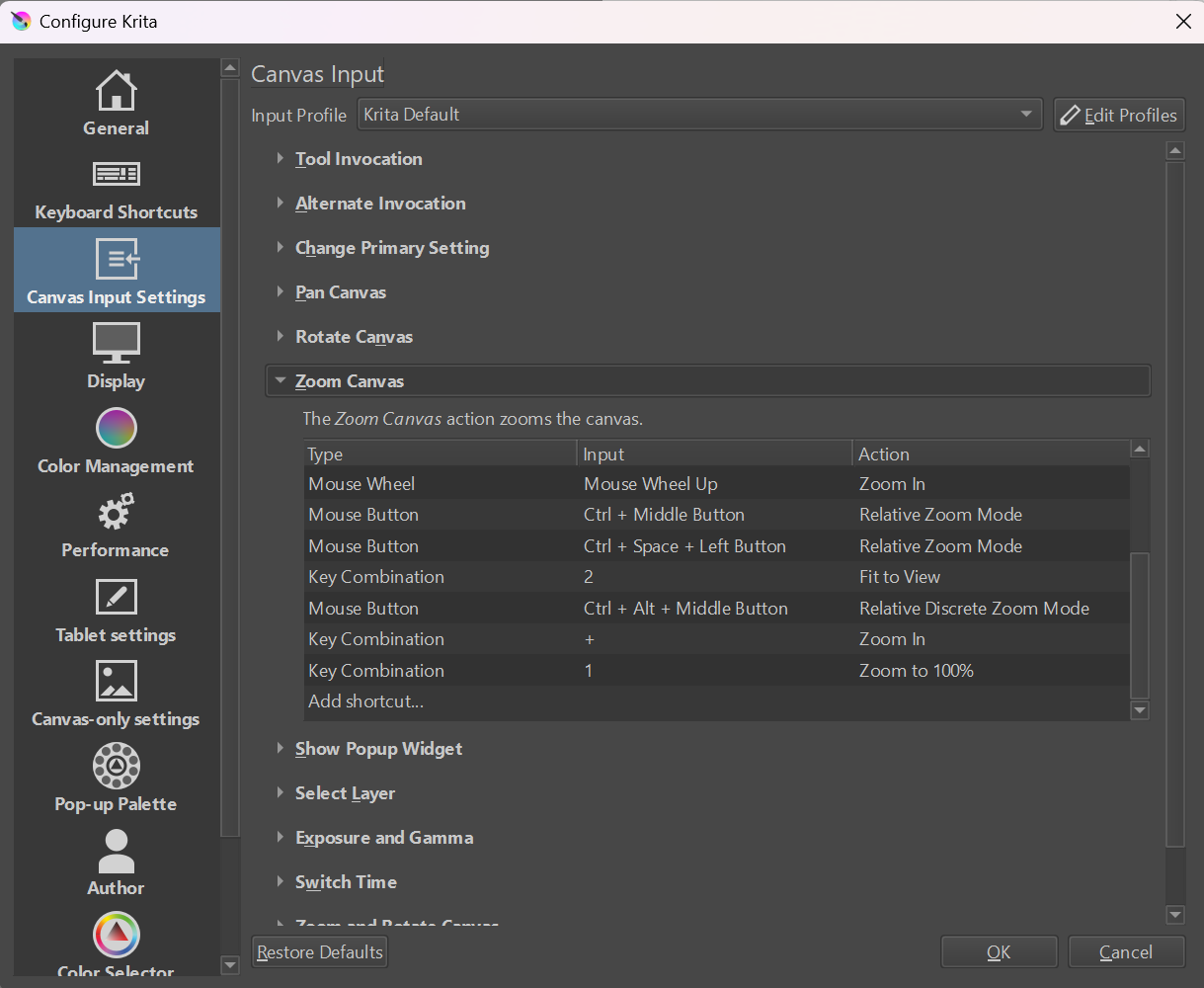Click Add shortcut... row
The image size is (1204, 988).
click(x=366, y=701)
